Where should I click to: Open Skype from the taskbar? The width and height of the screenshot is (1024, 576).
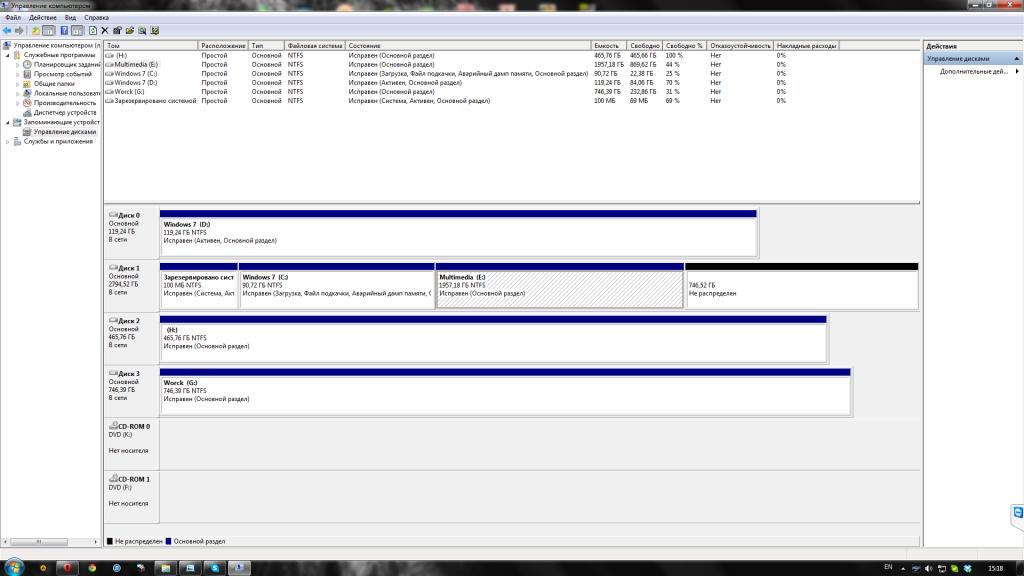point(215,568)
